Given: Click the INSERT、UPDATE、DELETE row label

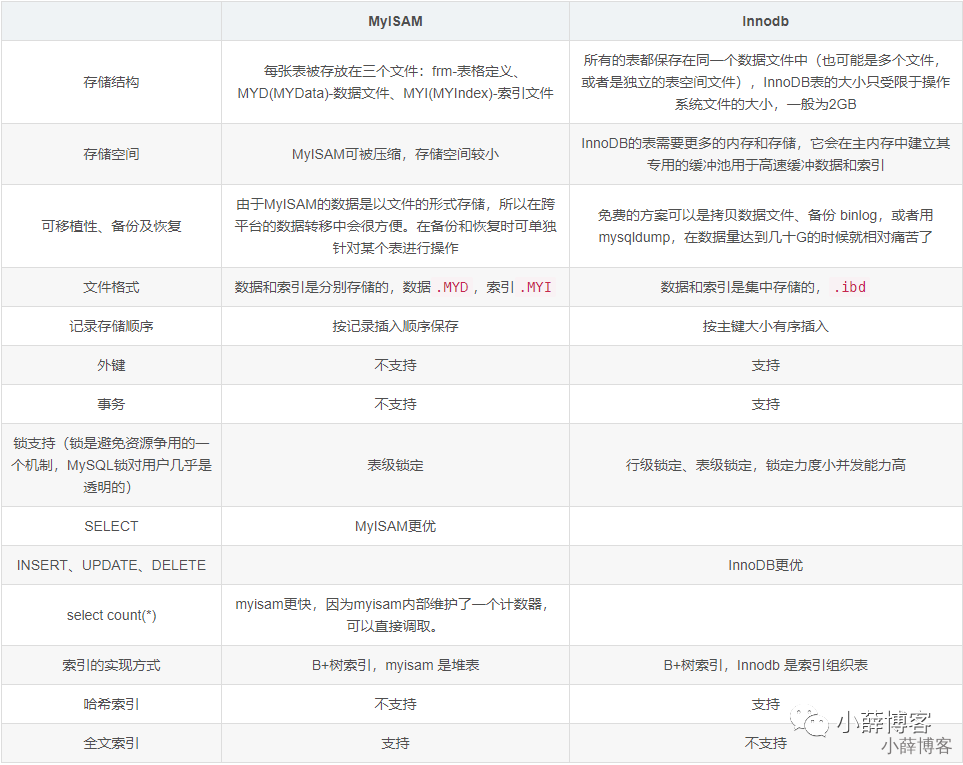Looking at the screenshot, I should [x=111, y=565].
